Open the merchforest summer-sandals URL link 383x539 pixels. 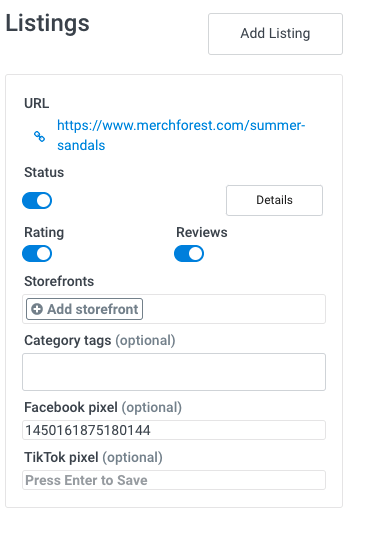(x=181, y=135)
